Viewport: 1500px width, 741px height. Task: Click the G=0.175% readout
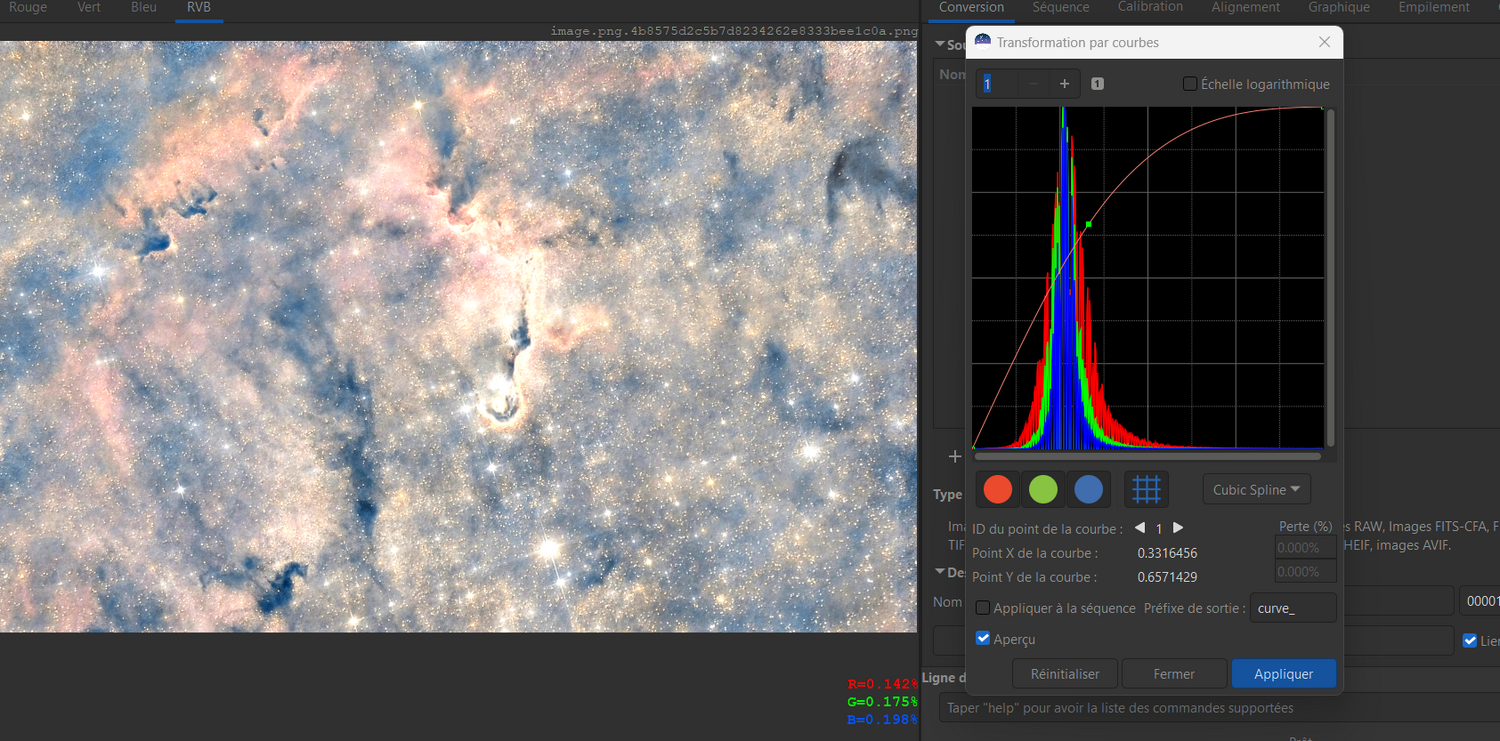coord(882,701)
